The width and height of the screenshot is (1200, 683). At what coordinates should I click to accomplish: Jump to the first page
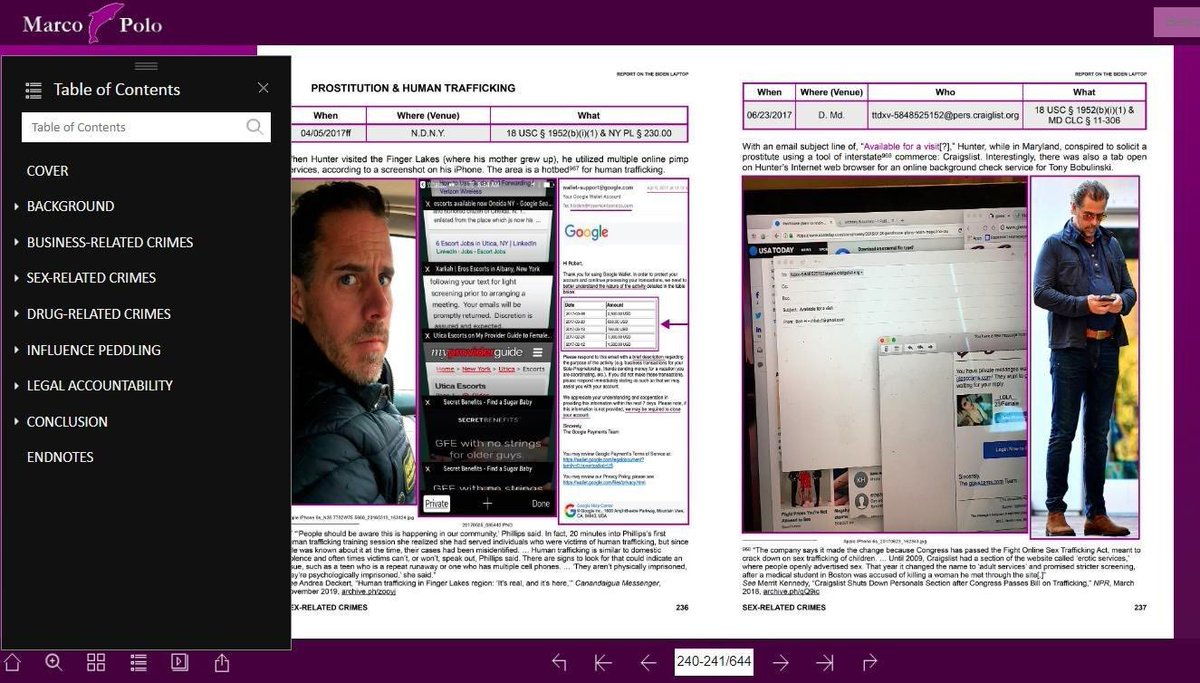(603, 662)
